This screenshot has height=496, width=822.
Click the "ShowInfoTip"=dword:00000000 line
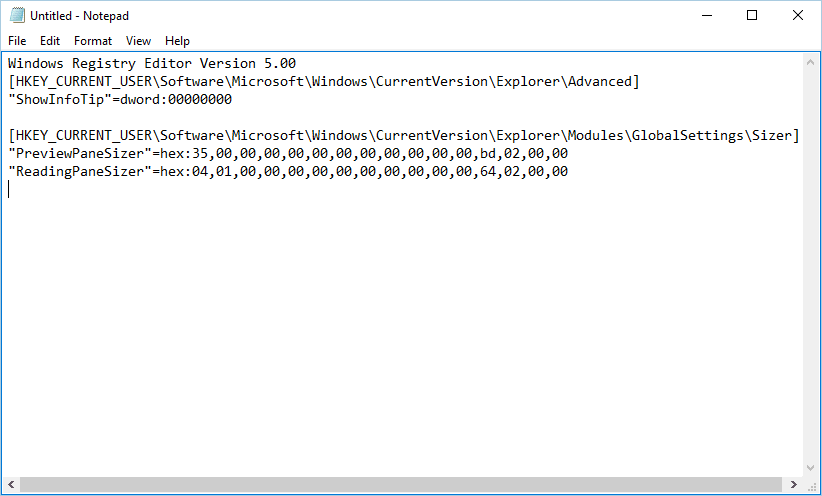[x=120, y=100]
